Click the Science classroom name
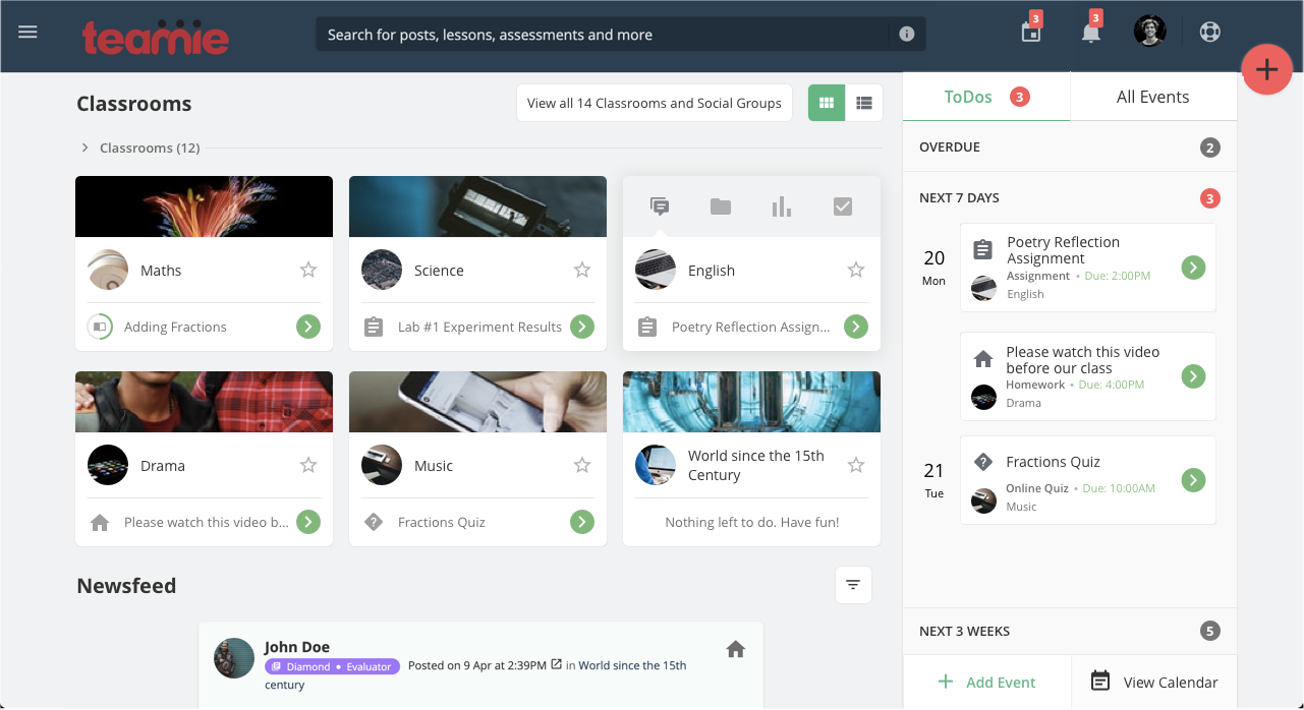This screenshot has height=710, width=1304. [439, 270]
